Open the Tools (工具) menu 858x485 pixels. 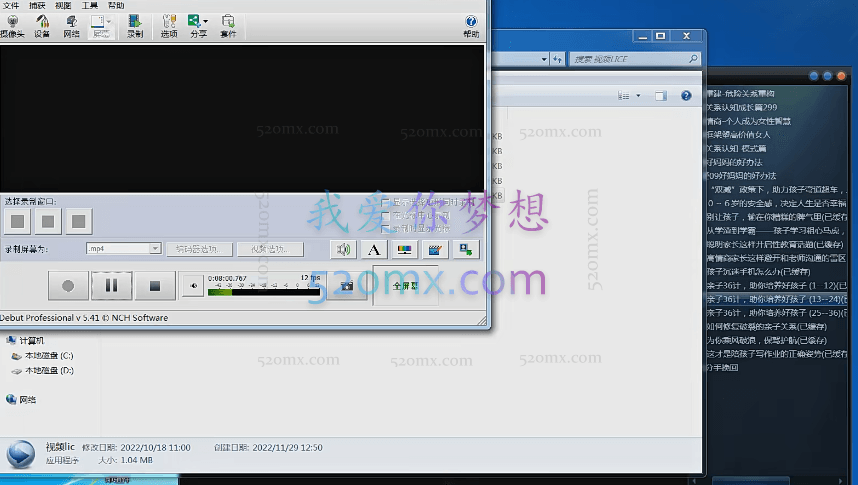coord(90,5)
